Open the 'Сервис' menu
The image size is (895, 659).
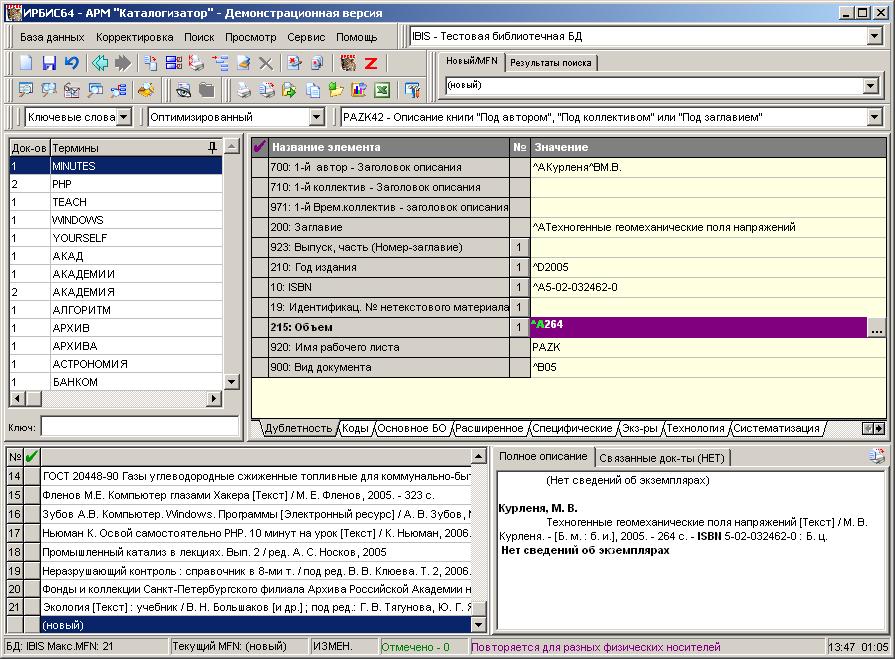pos(305,36)
